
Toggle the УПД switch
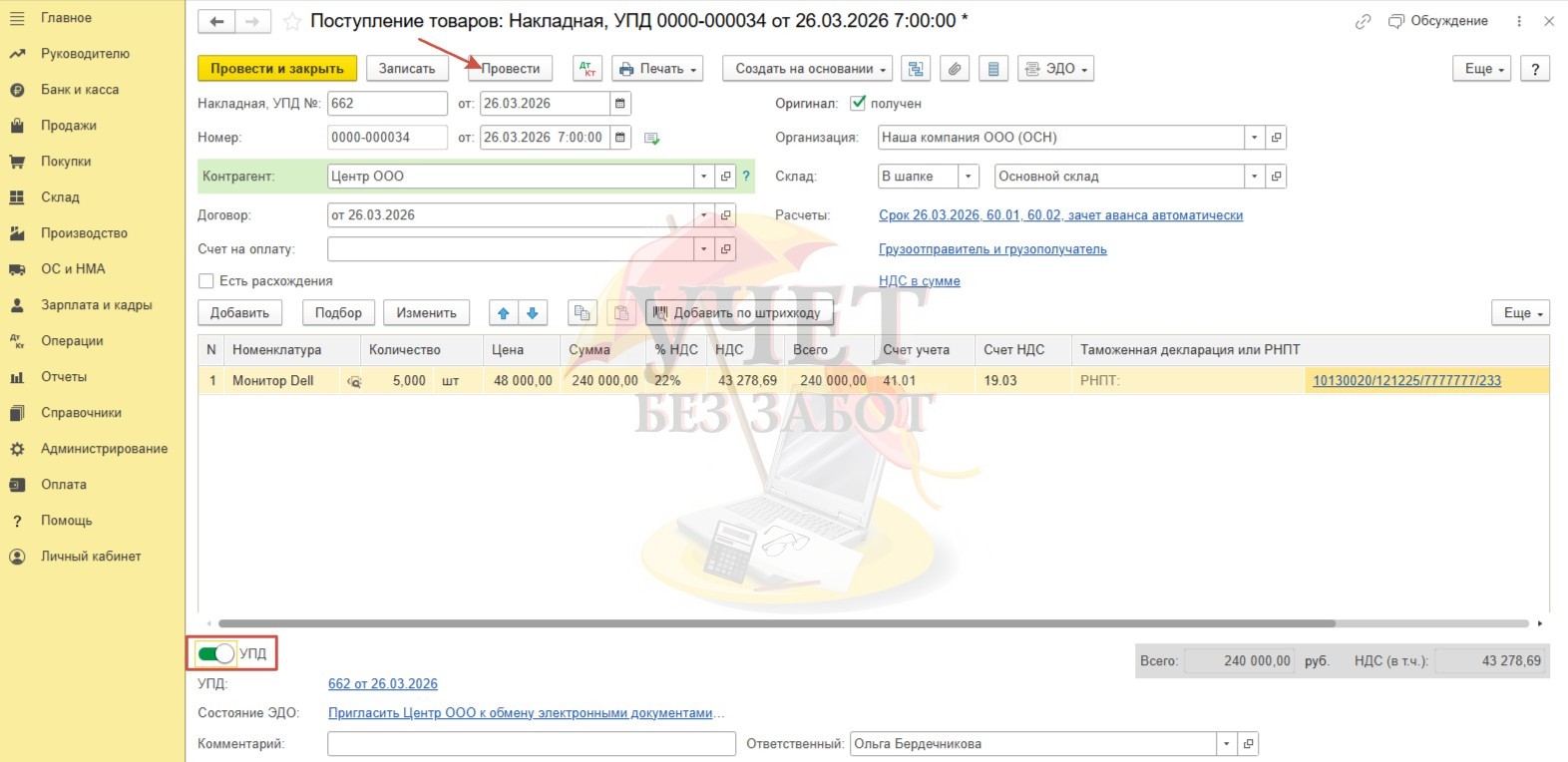[216, 653]
